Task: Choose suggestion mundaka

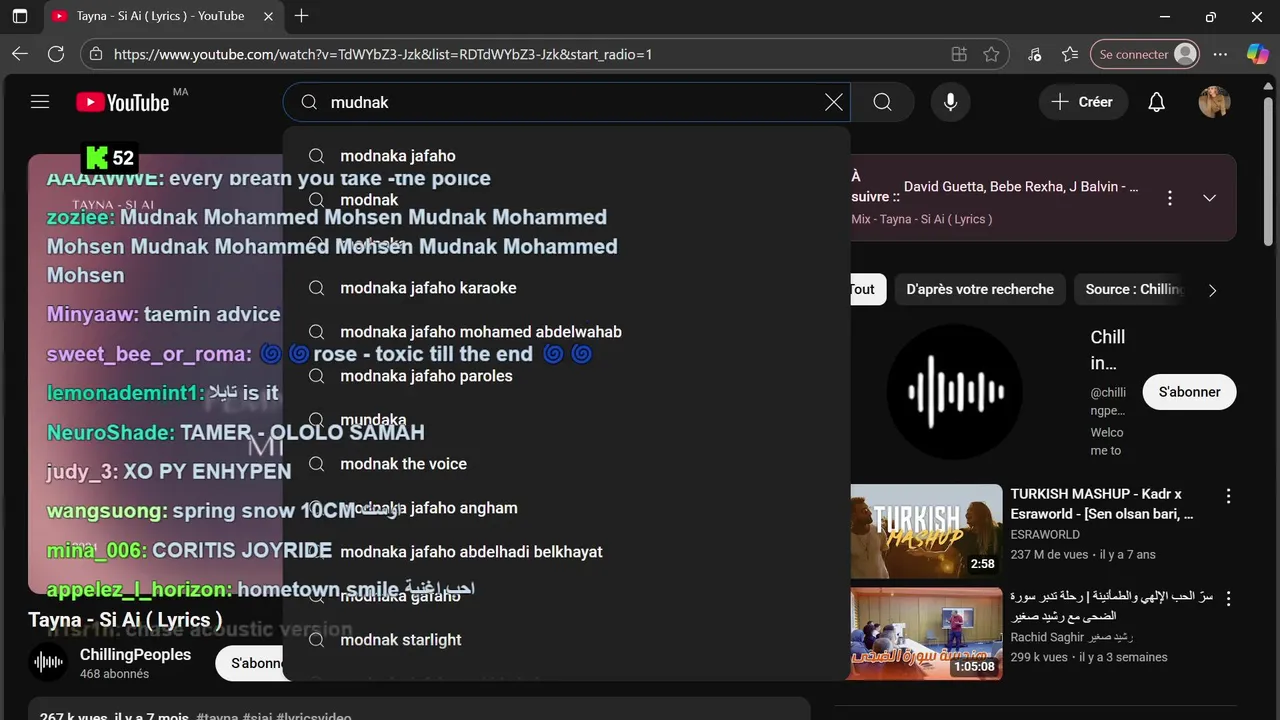Action: (x=566, y=420)
